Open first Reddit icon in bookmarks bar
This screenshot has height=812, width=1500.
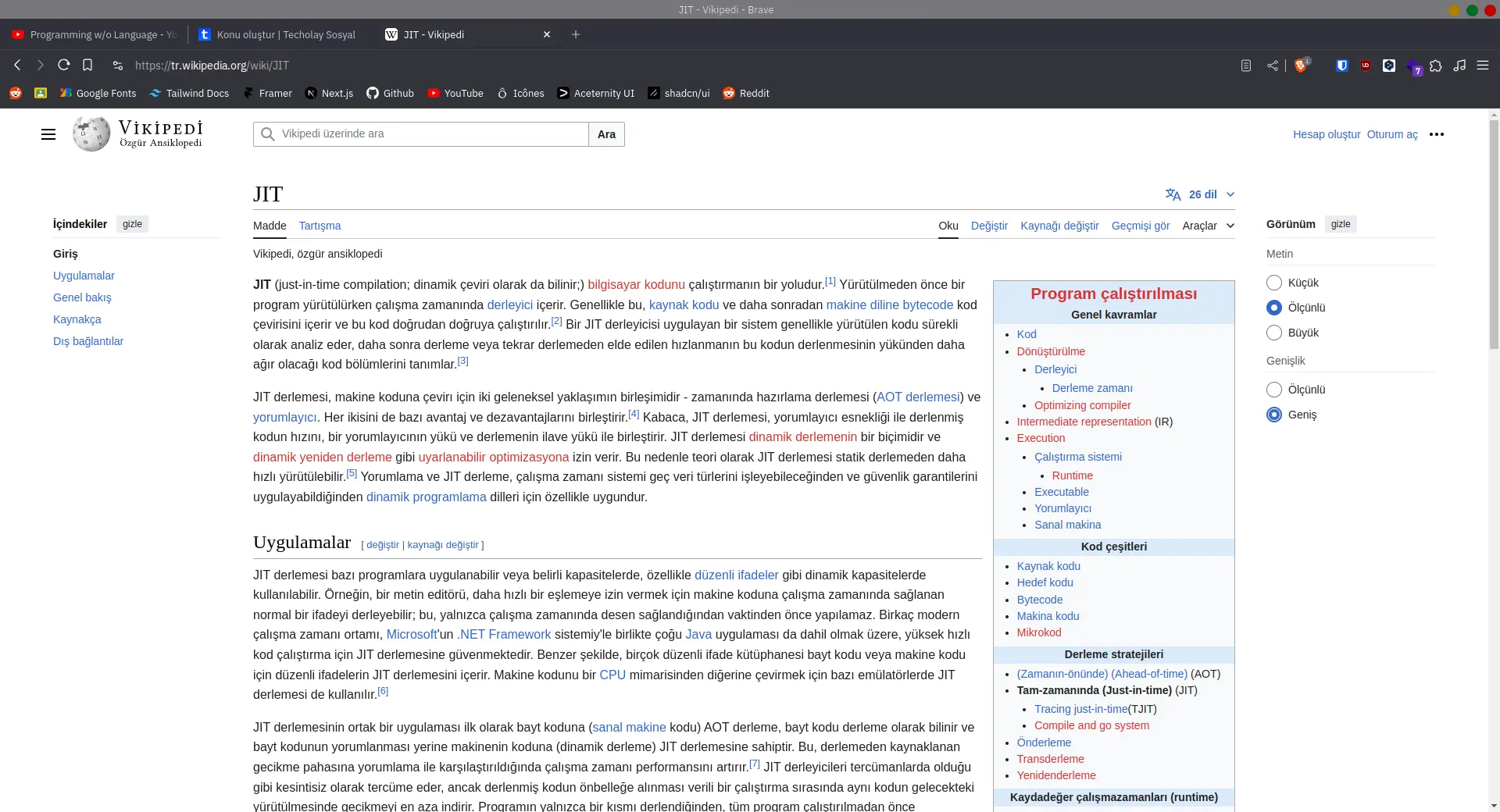15,93
